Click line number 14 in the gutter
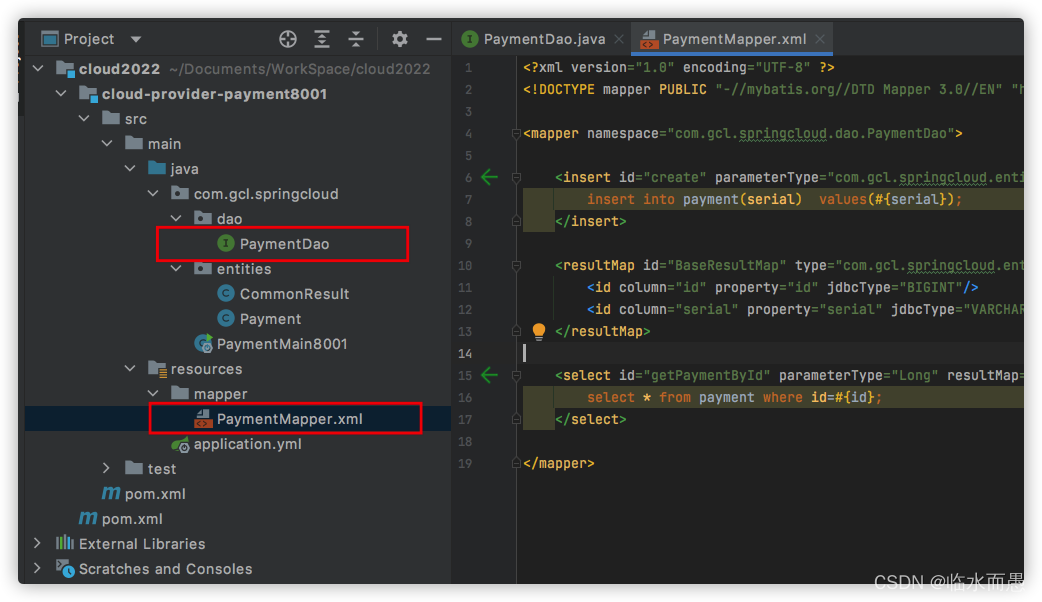 [x=465, y=353]
